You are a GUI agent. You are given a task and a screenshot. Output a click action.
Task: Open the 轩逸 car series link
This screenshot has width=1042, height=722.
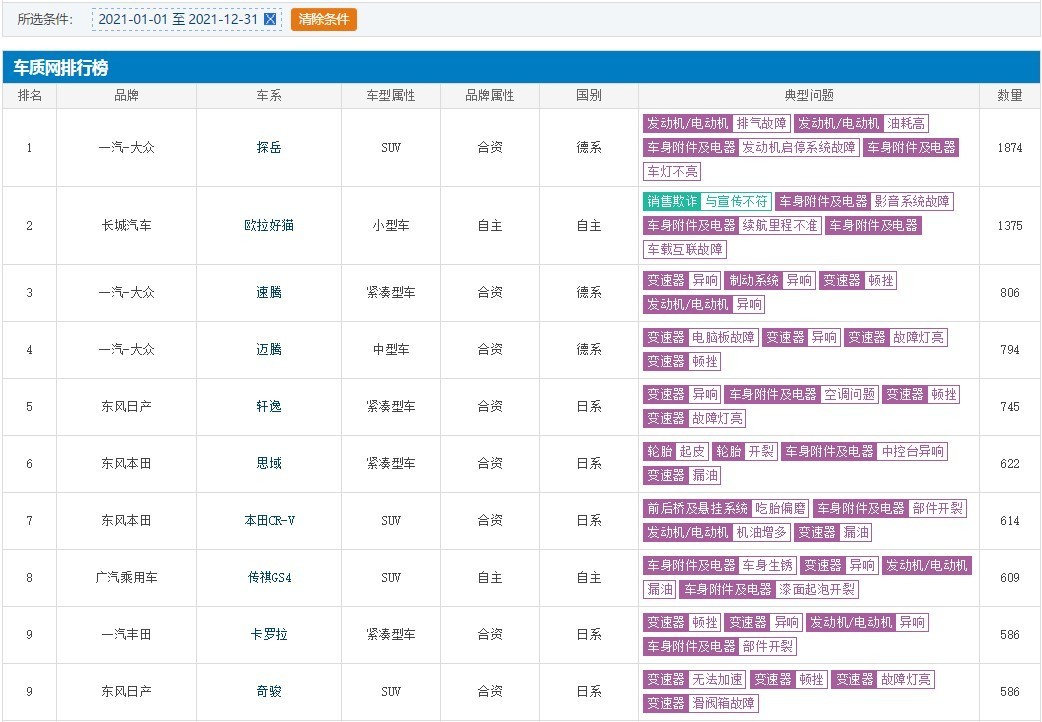[269, 406]
